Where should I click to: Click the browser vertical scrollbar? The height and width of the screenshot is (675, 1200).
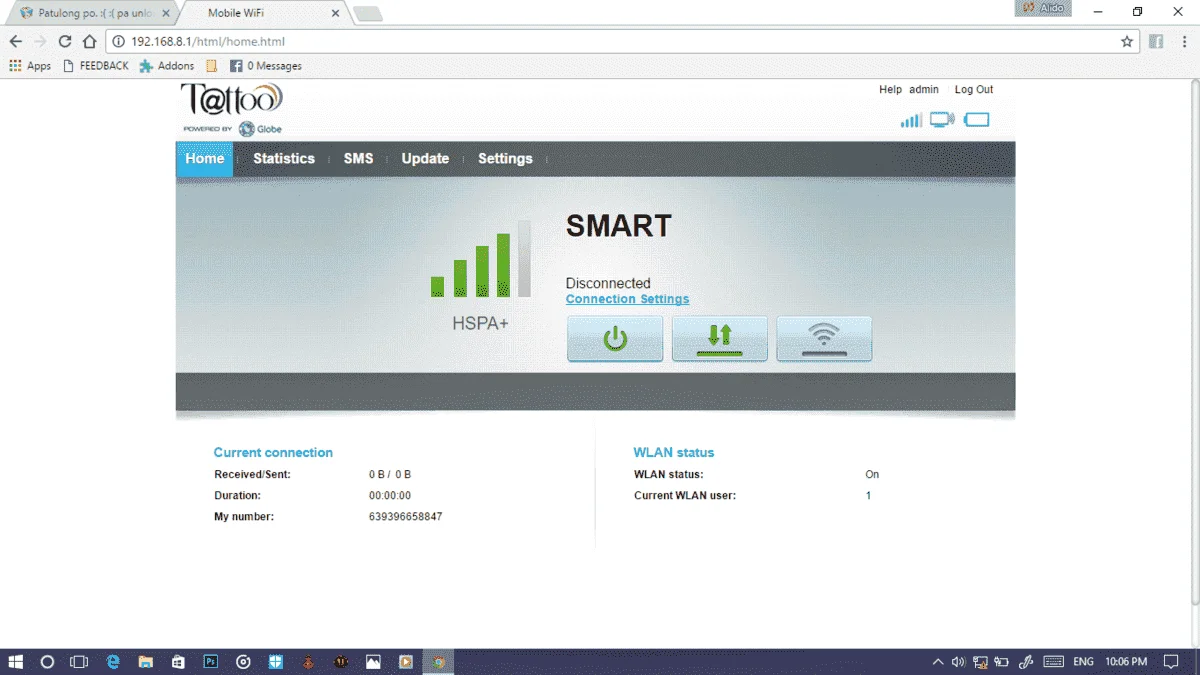pyautogui.click(x=1194, y=340)
